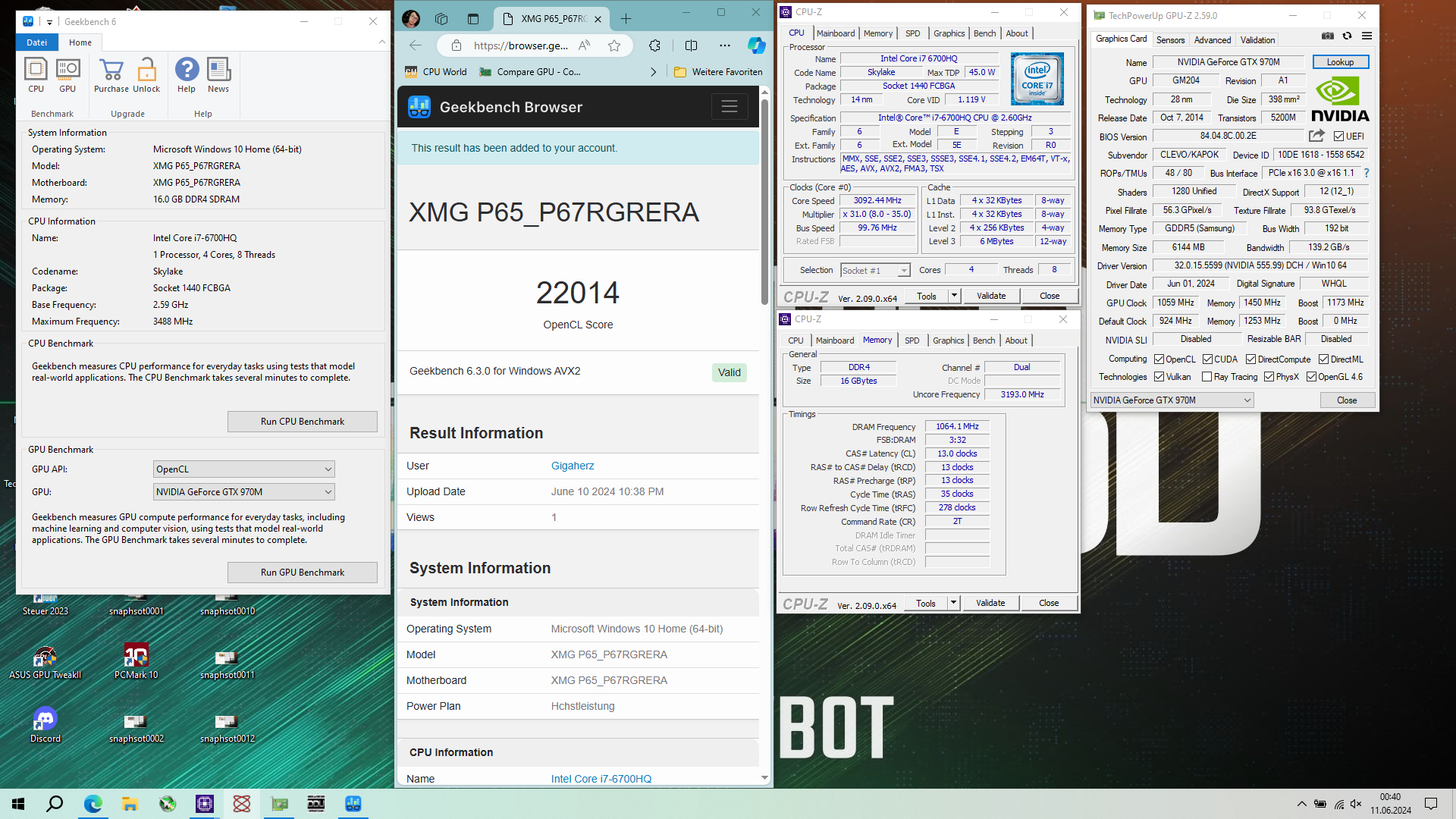Open CPU World favorite bookmark
Screen dimensions: 1456x819
(436, 72)
